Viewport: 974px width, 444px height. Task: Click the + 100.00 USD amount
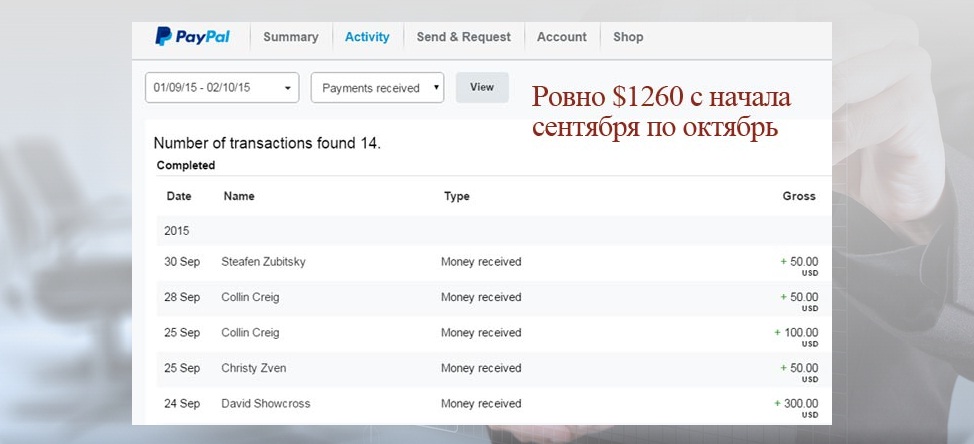coord(797,333)
